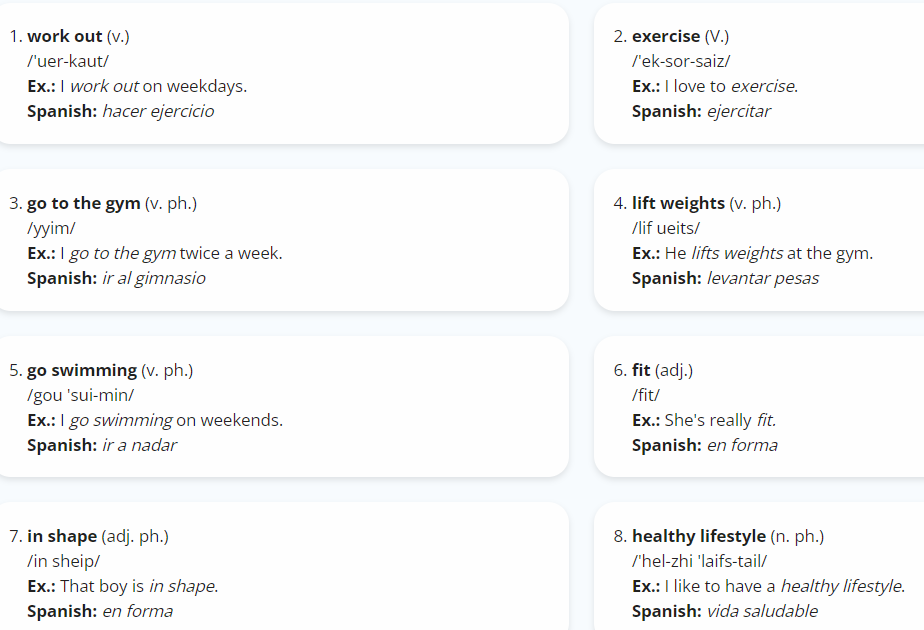Click the pronunciation '/'ek-sor-saiz/'
Viewport: 924px width, 630px height.
pos(681,61)
